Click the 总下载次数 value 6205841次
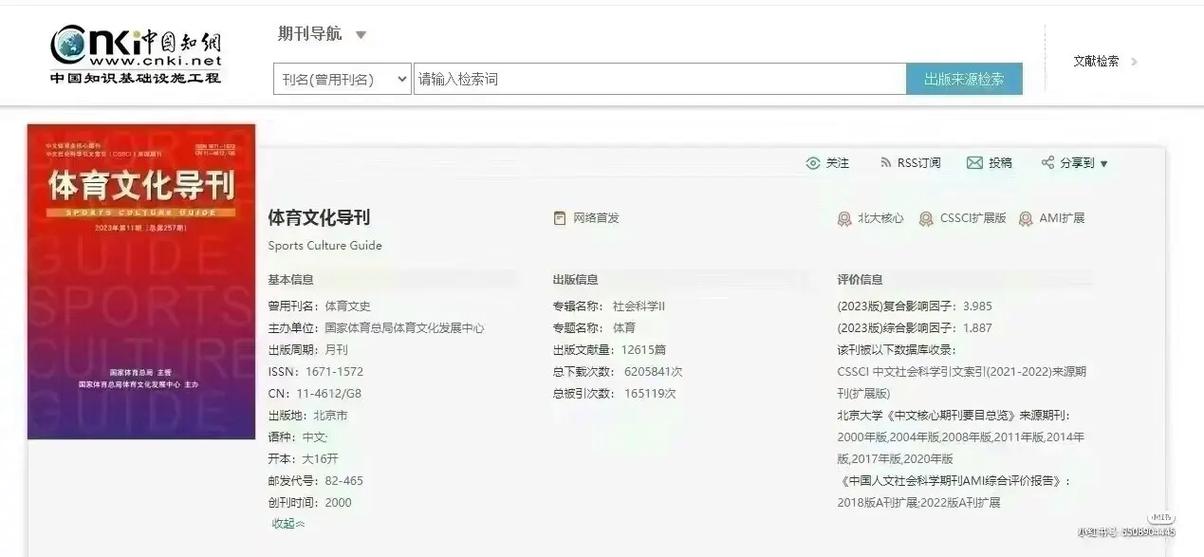The height and width of the screenshot is (557, 1204). pos(653,372)
